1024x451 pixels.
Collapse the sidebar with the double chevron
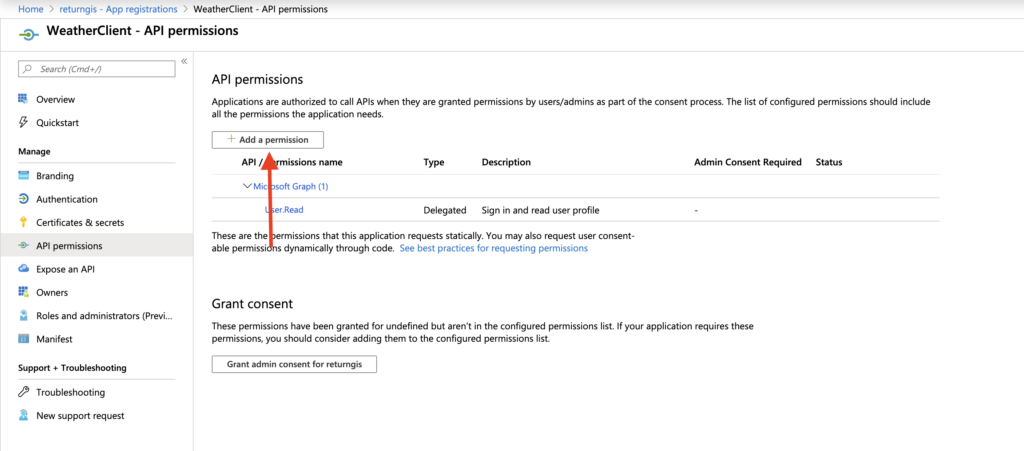[184, 61]
